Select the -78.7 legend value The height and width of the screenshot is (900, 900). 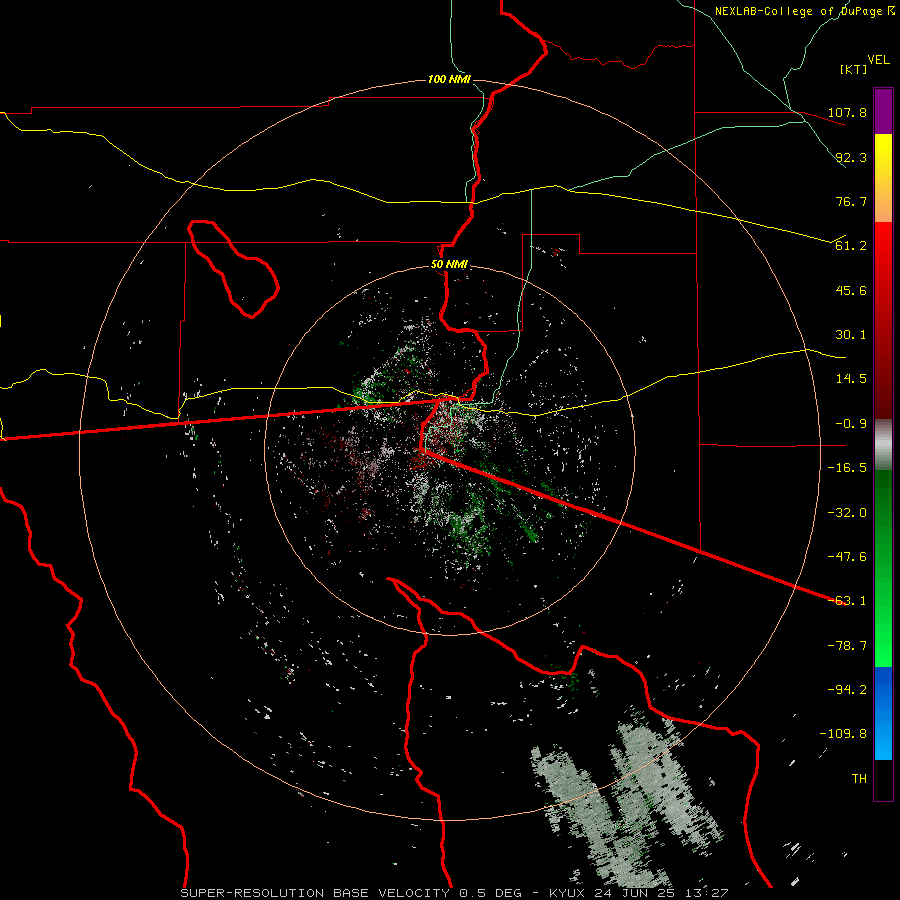847,646
